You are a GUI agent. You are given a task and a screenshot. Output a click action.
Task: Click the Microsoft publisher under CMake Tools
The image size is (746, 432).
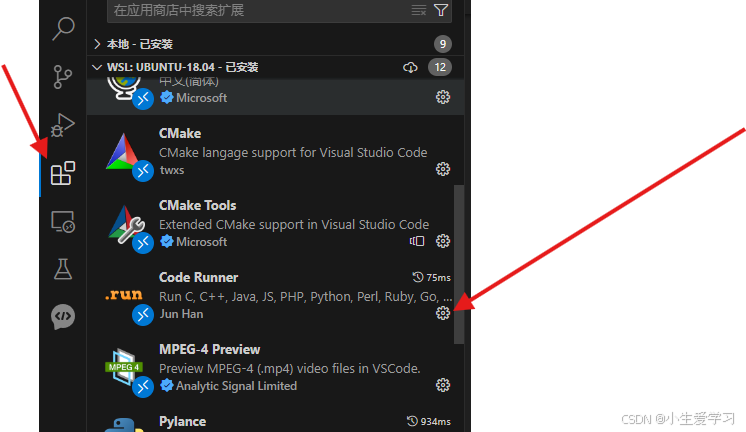(x=202, y=242)
